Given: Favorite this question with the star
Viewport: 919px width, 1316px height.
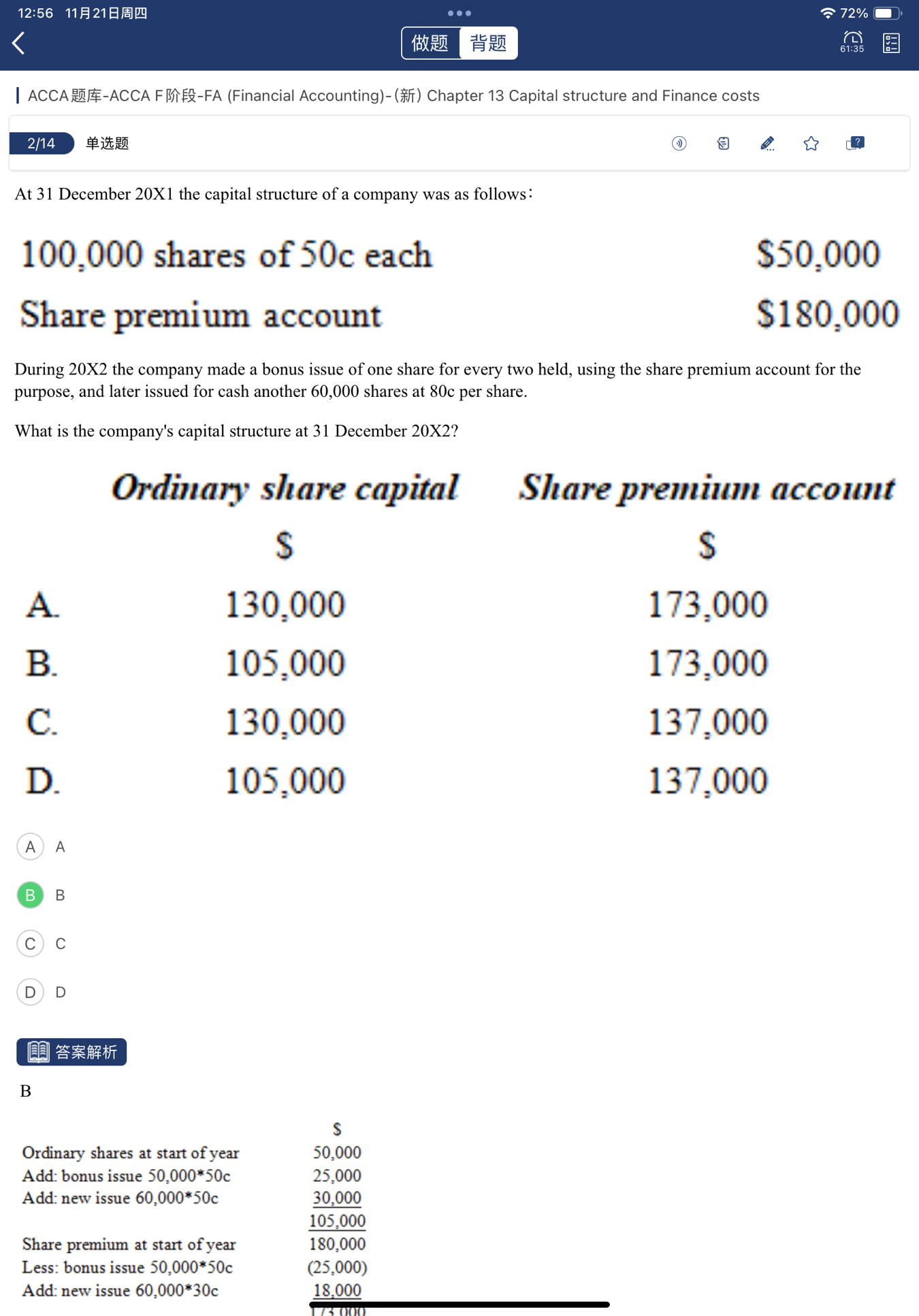Looking at the screenshot, I should point(811,143).
